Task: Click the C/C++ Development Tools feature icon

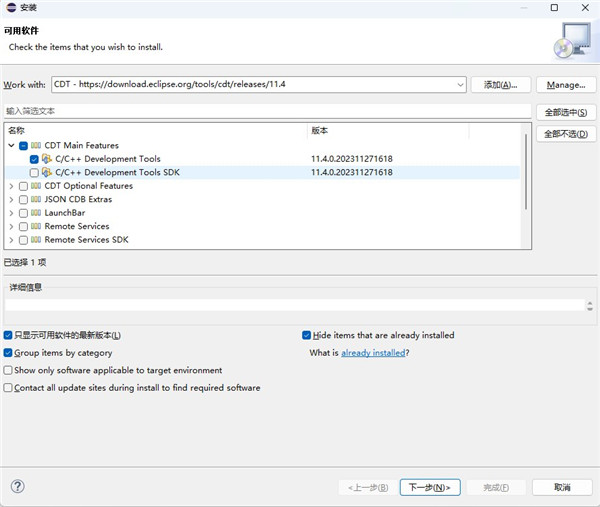Action: point(47,159)
